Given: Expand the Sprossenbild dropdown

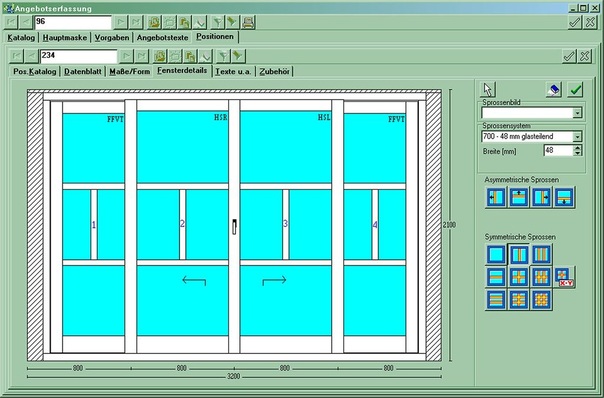Looking at the screenshot, I should click(577, 113).
